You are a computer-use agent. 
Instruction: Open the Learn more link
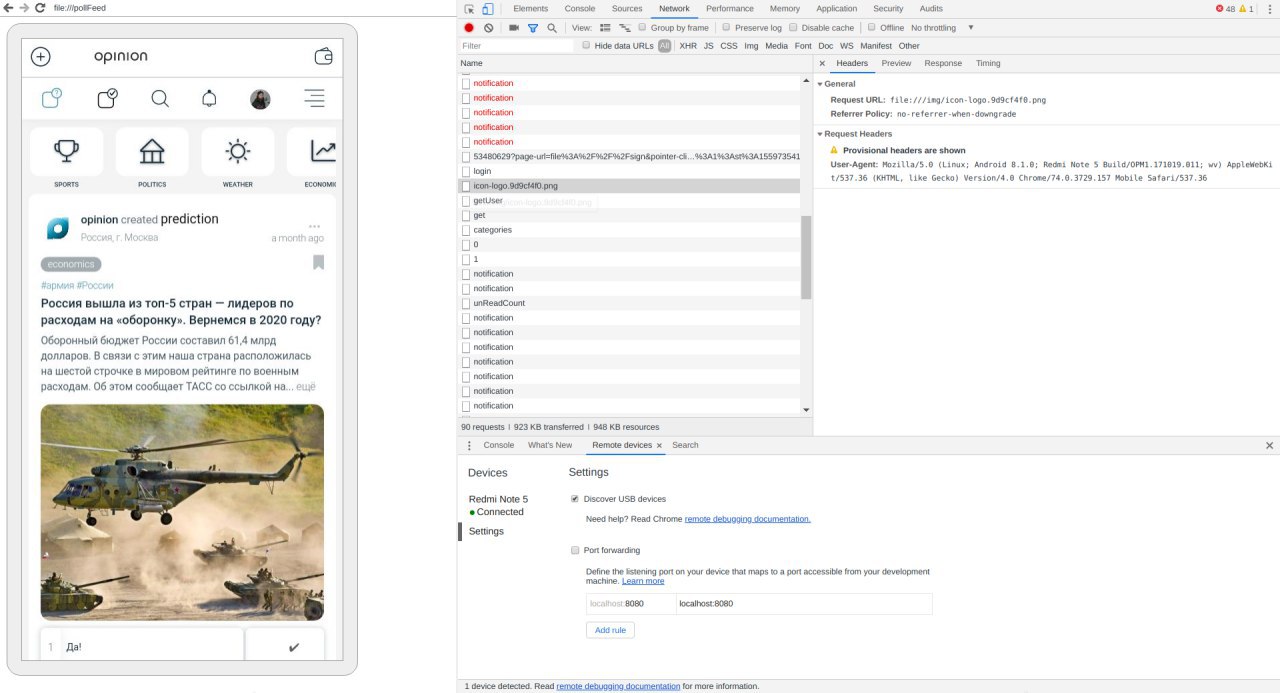(643, 581)
